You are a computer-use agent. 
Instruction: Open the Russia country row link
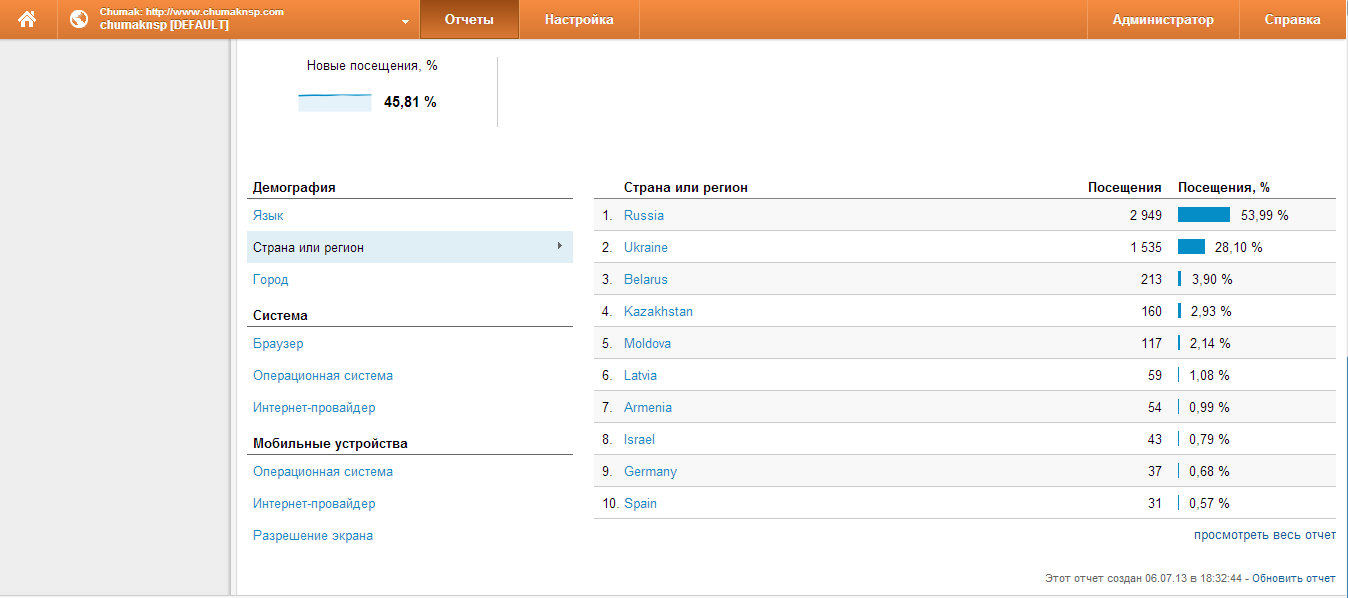[644, 215]
